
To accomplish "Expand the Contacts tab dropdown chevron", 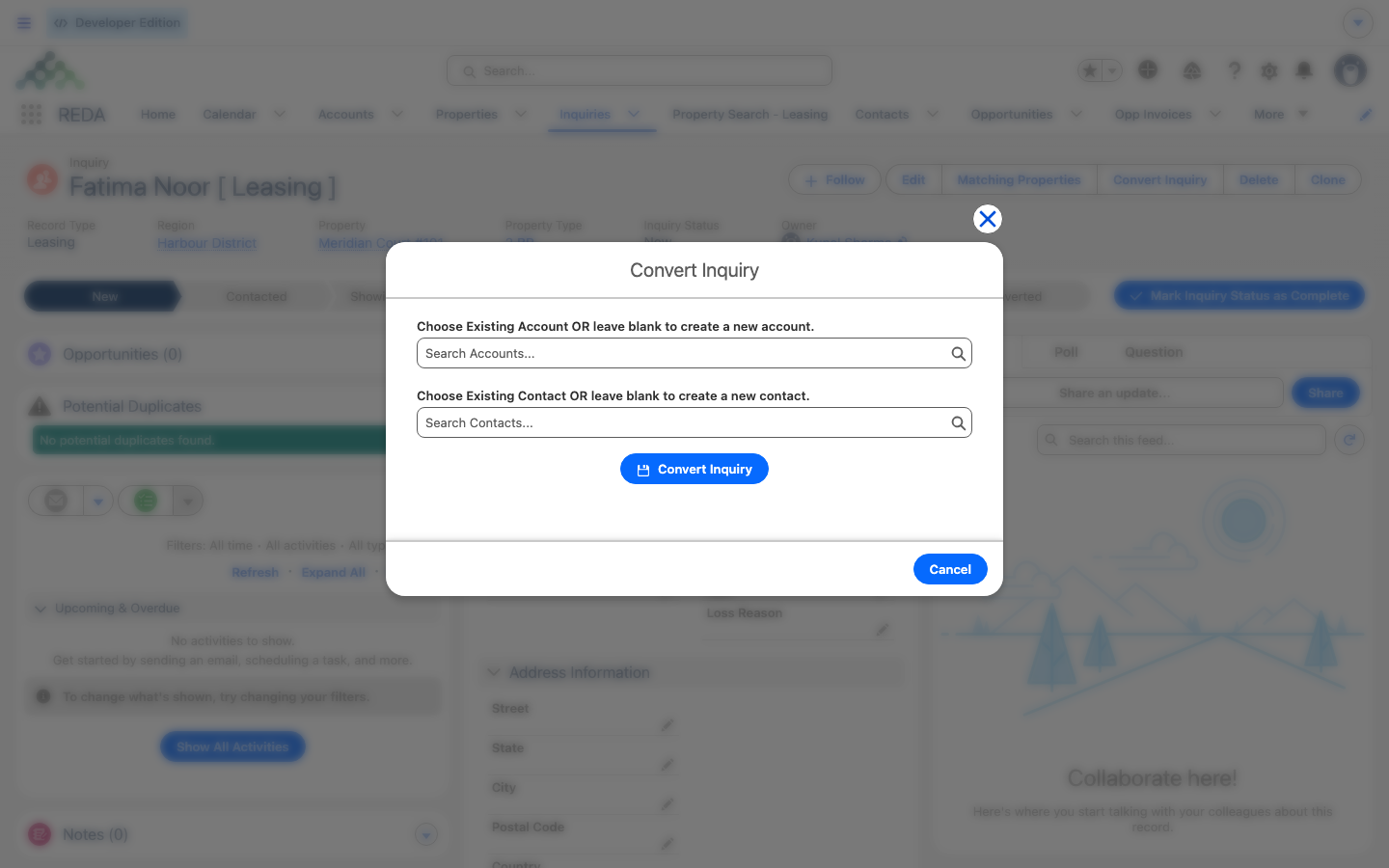I will [933, 114].
